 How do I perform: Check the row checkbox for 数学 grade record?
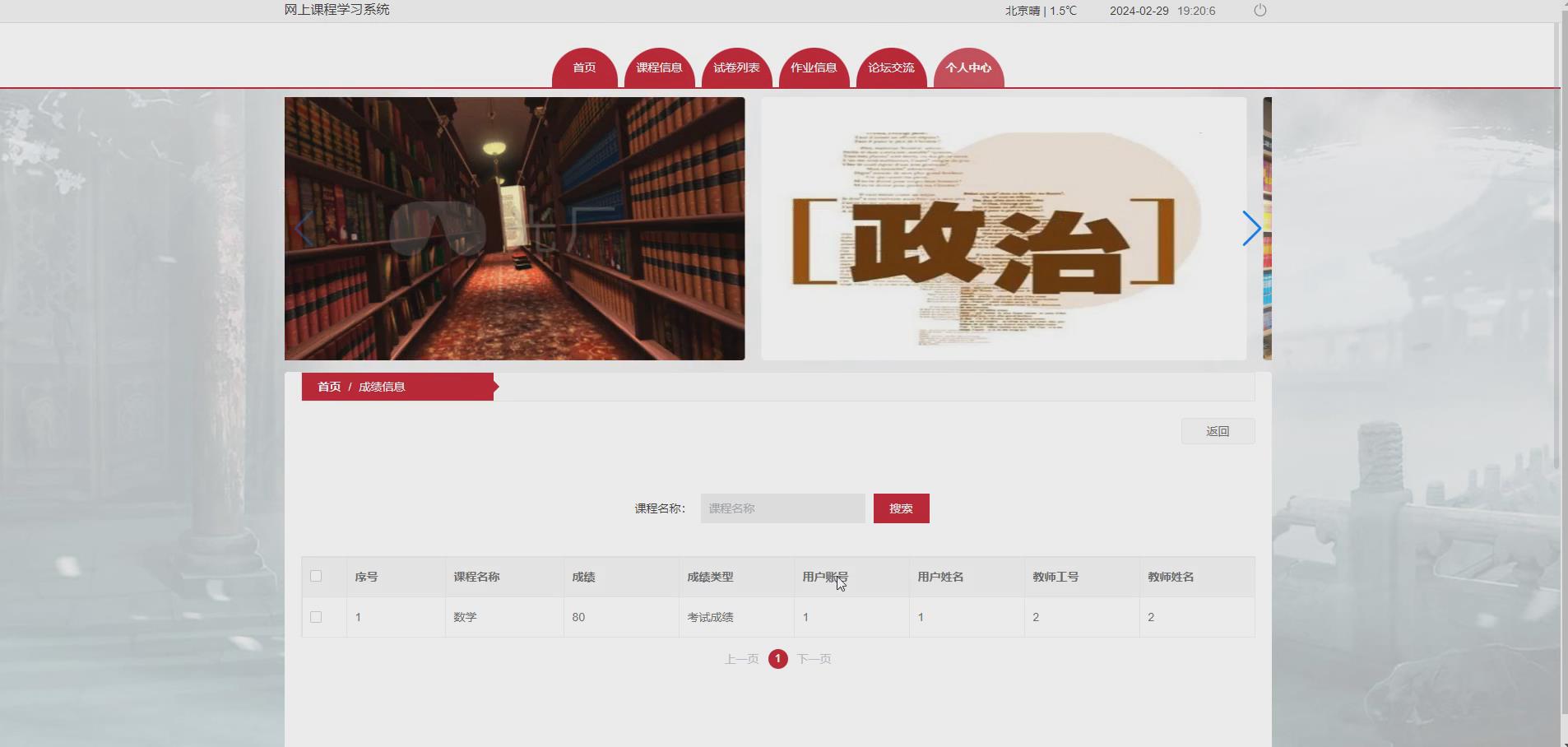pyautogui.click(x=316, y=616)
